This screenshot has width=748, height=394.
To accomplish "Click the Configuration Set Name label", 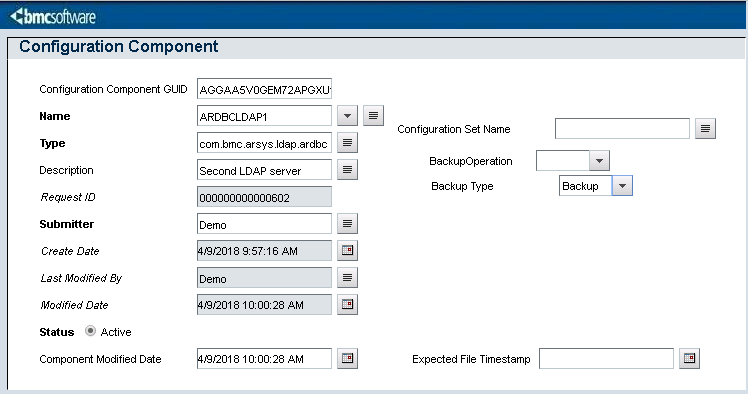I will point(454,129).
